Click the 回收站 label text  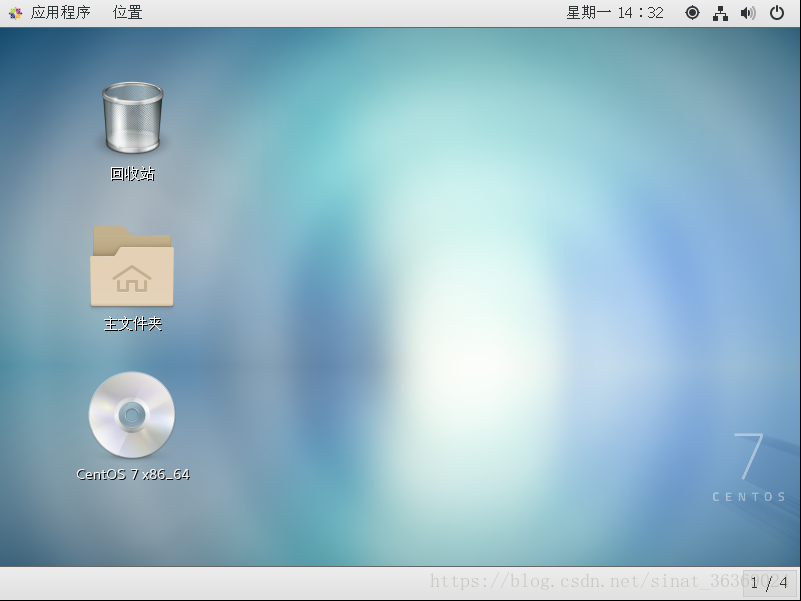coord(132,174)
